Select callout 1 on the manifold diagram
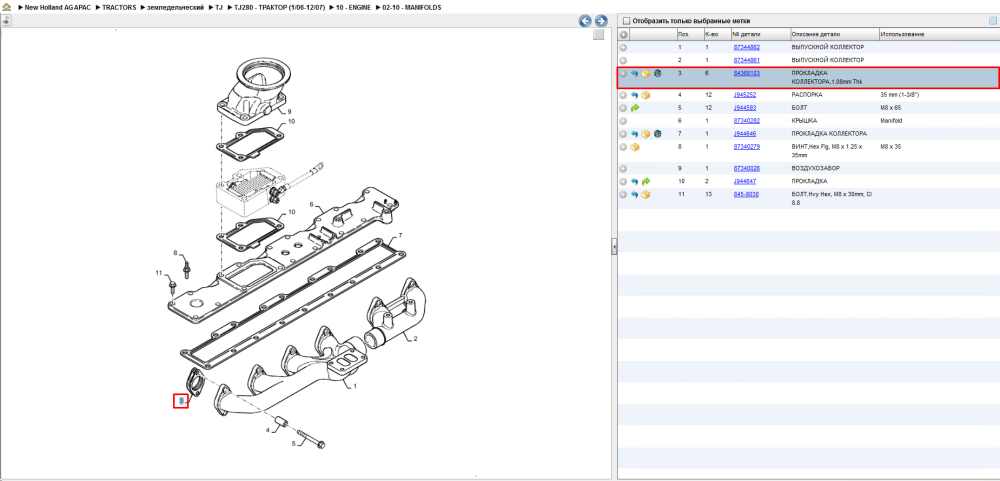The image size is (1000, 481). click(355, 386)
